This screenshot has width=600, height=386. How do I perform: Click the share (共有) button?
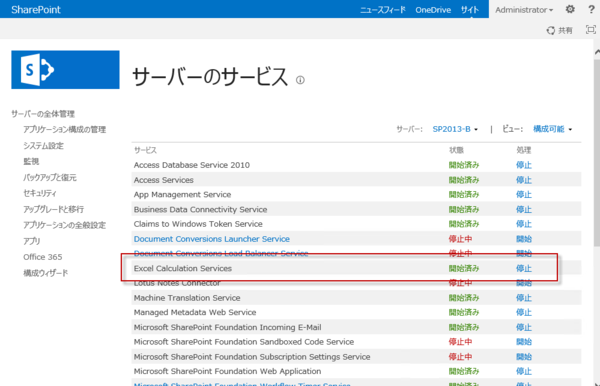click(x=559, y=30)
